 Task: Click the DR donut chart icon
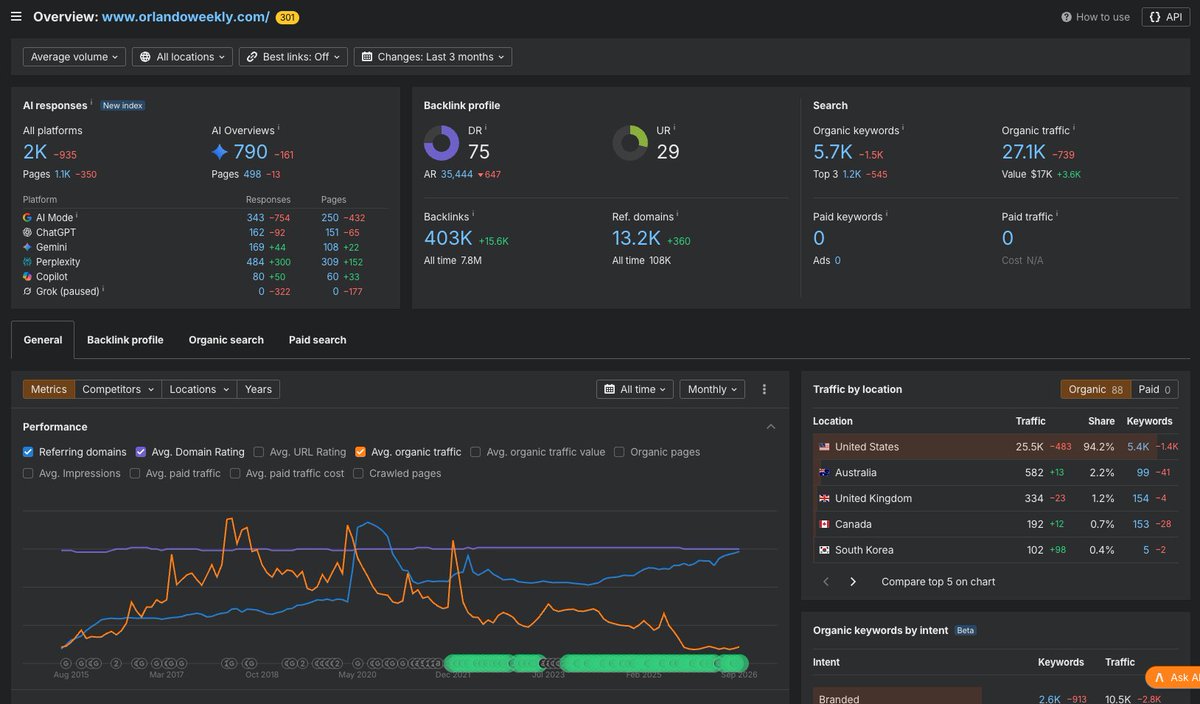pyautogui.click(x=441, y=143)
